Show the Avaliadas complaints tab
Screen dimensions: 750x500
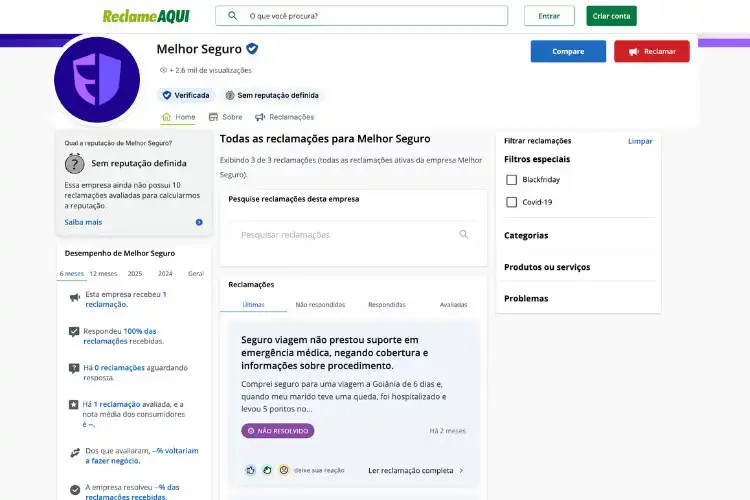[x=453, y=304]
